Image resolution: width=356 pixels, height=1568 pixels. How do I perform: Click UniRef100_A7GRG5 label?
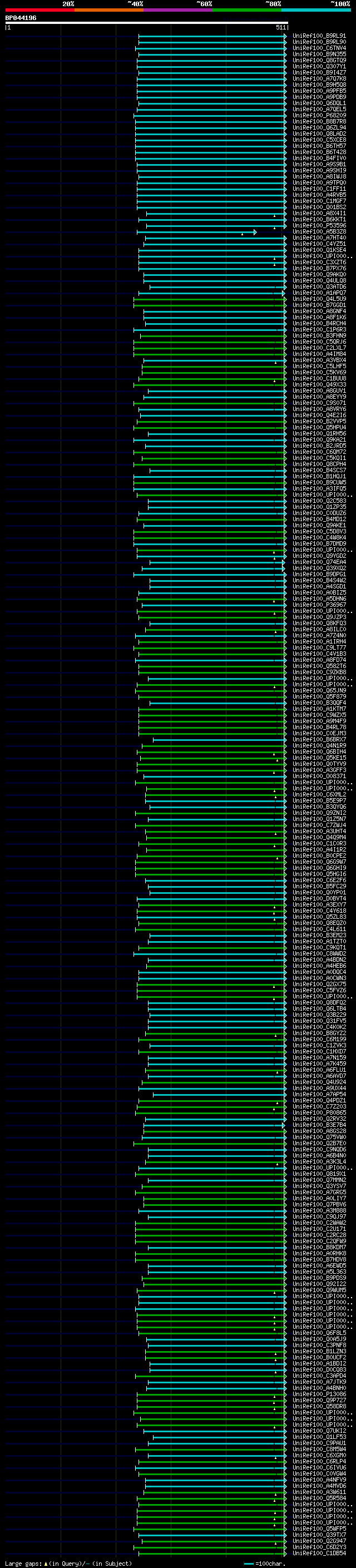[x=319, y=1192]
